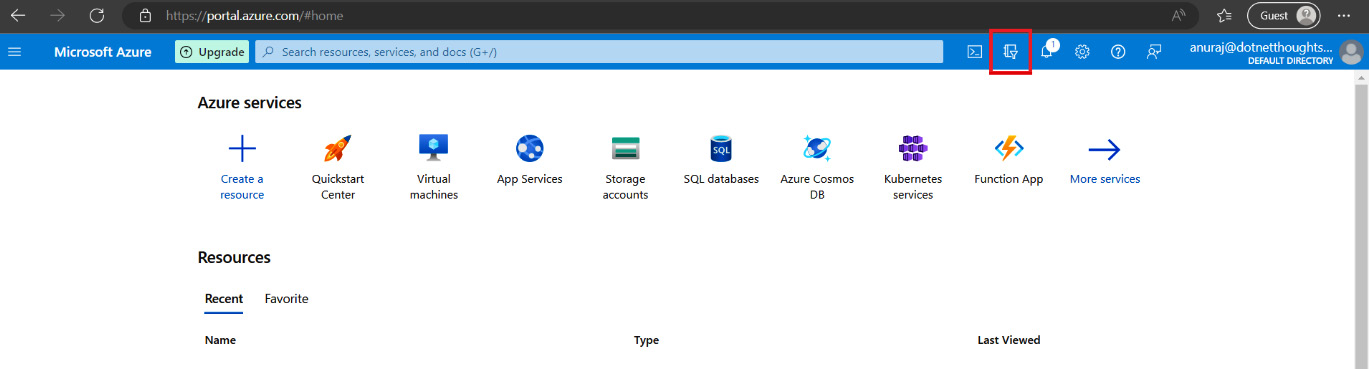Open the Azure portal hamburger menu

click(14, 52)
